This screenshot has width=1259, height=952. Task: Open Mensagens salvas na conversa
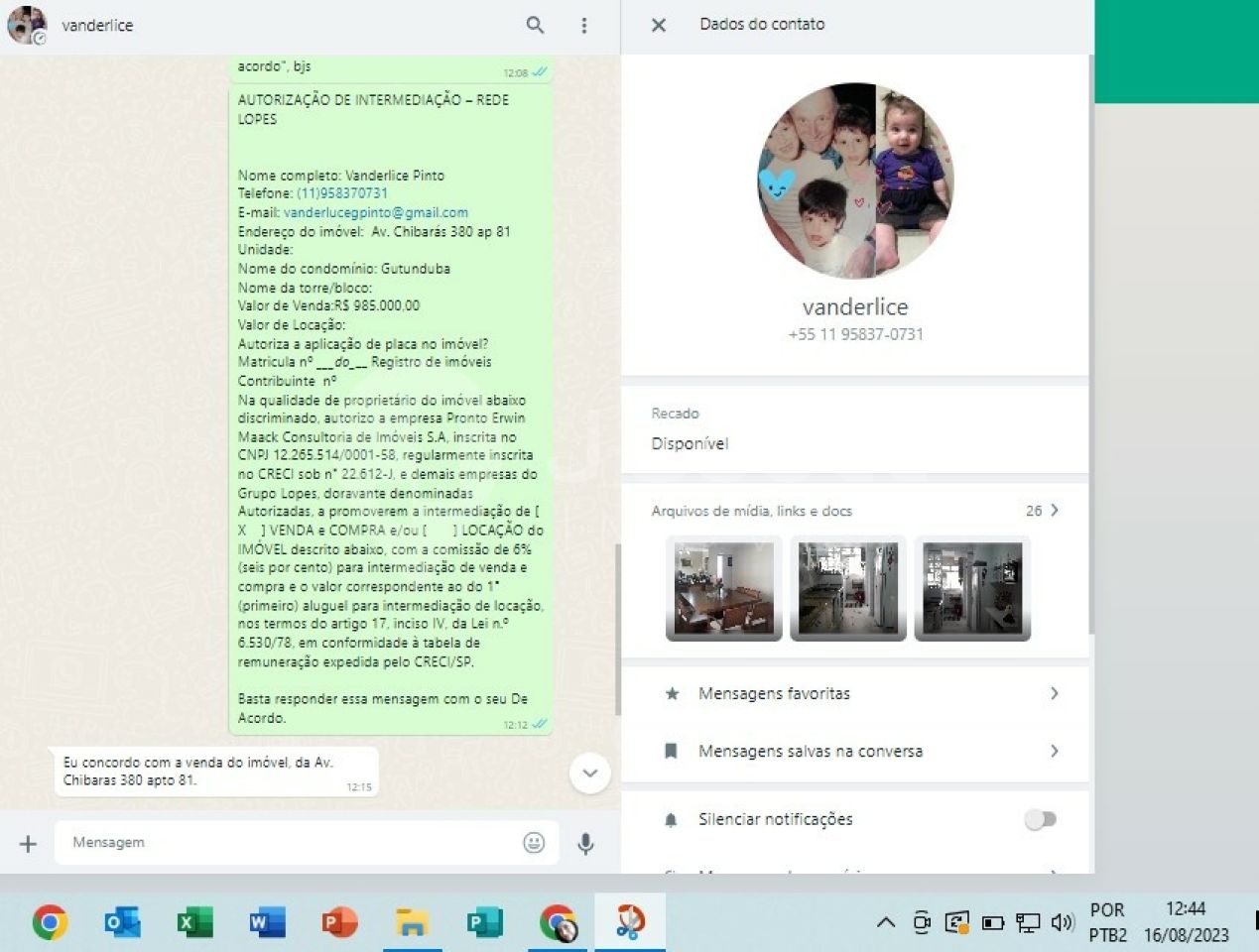click(855, 751)
